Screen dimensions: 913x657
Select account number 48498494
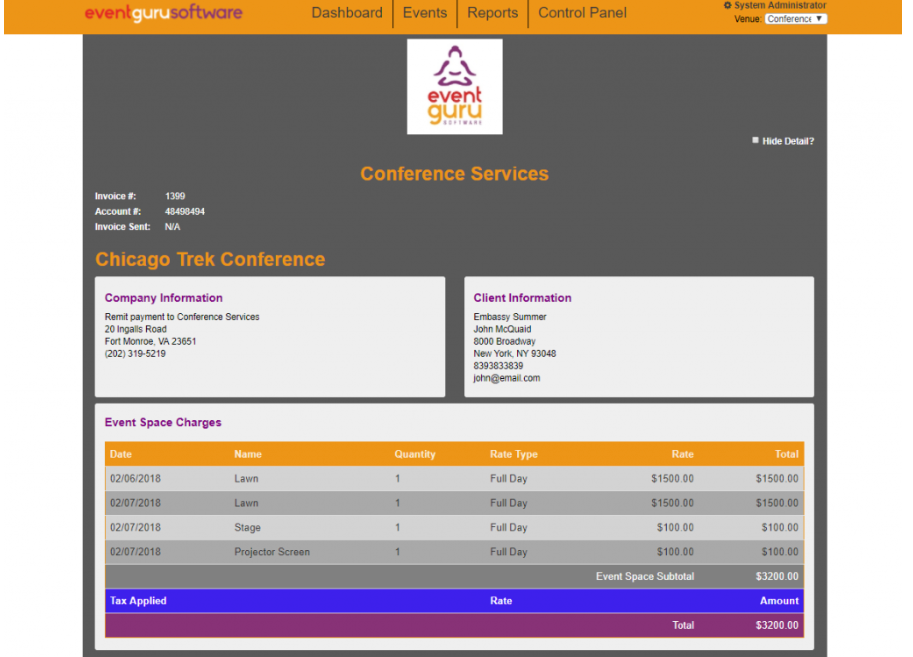pos(185,211)
